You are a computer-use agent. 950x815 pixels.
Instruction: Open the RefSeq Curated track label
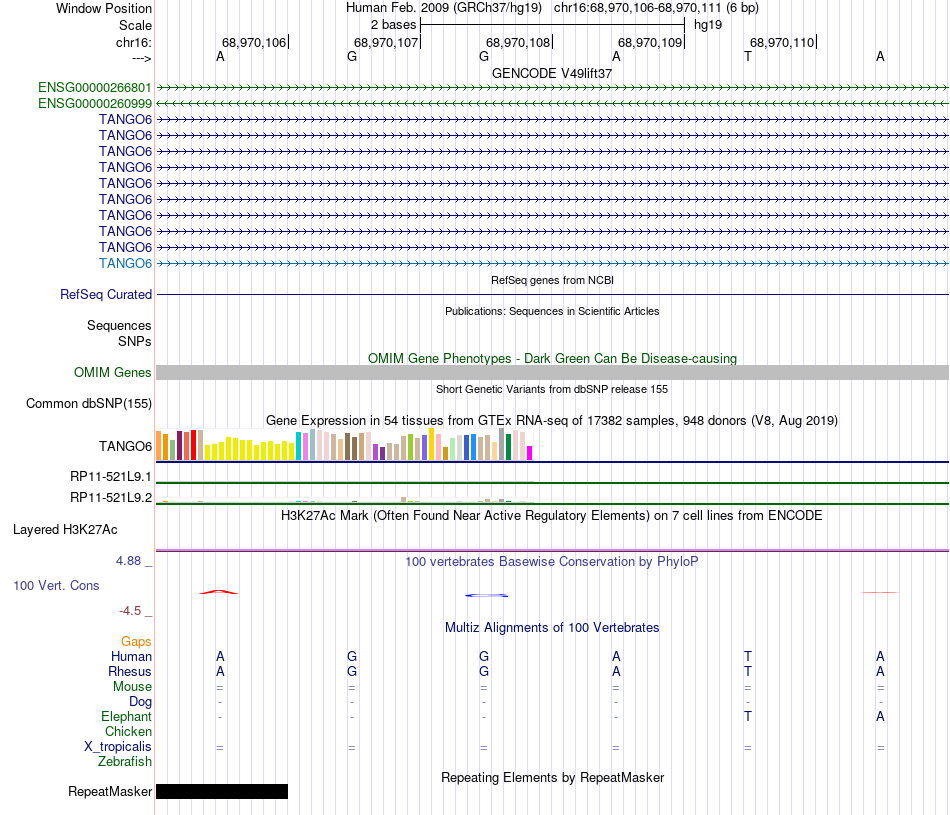point(106,294)
